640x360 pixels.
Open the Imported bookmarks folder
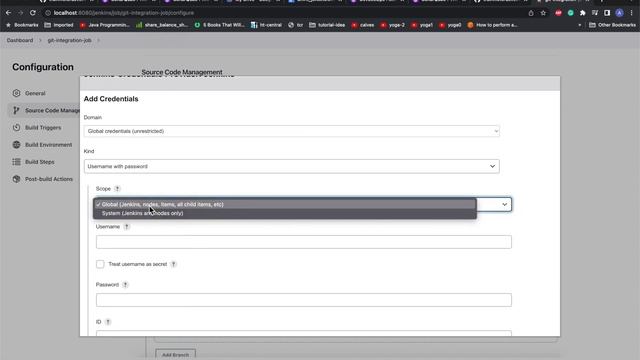pyautogui.click(x=59, y=25)
